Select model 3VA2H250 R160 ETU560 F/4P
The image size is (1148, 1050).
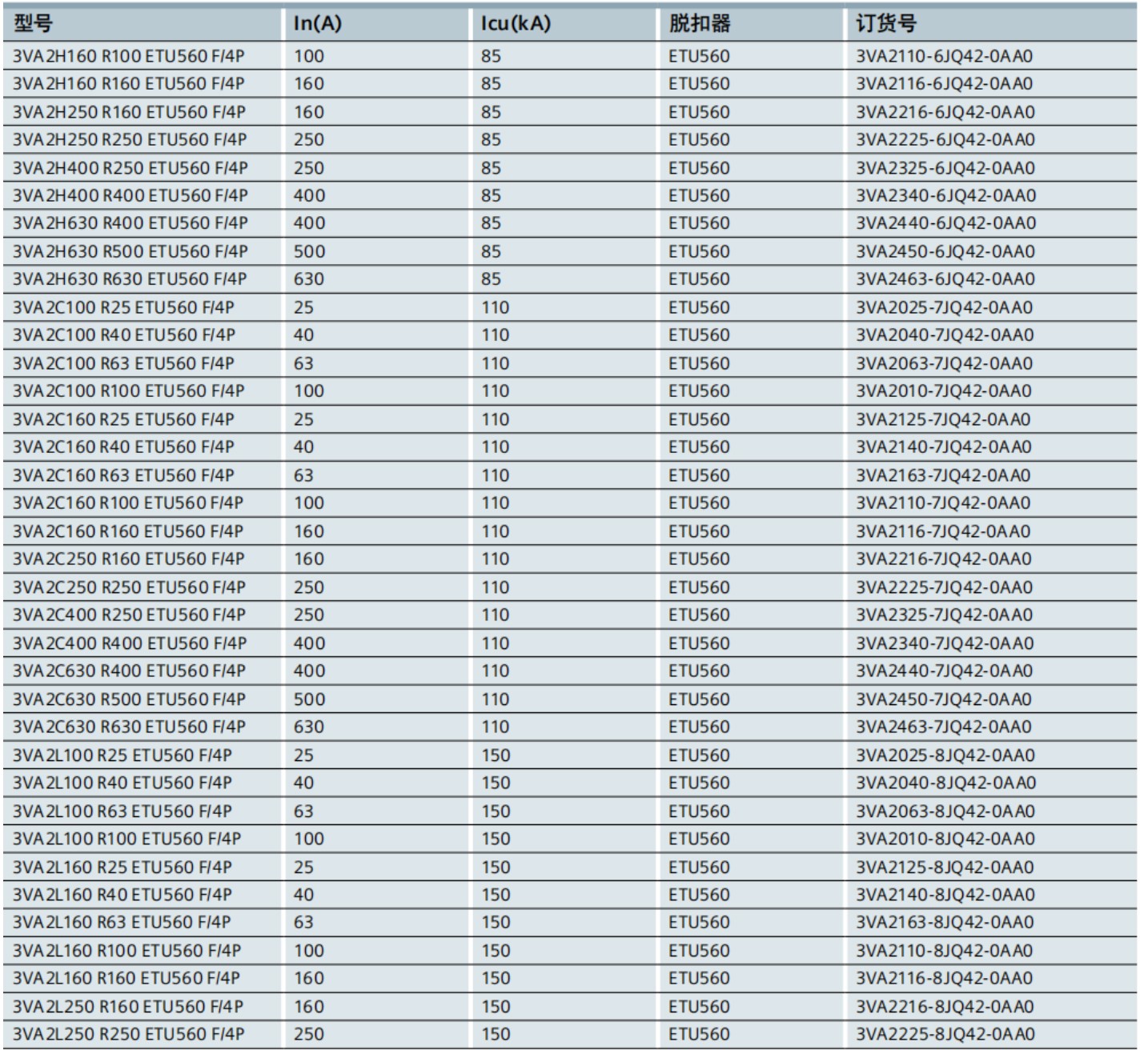(129, 112)
